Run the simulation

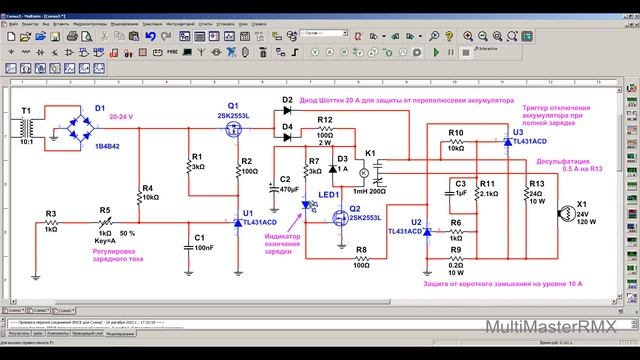(436, 52)
